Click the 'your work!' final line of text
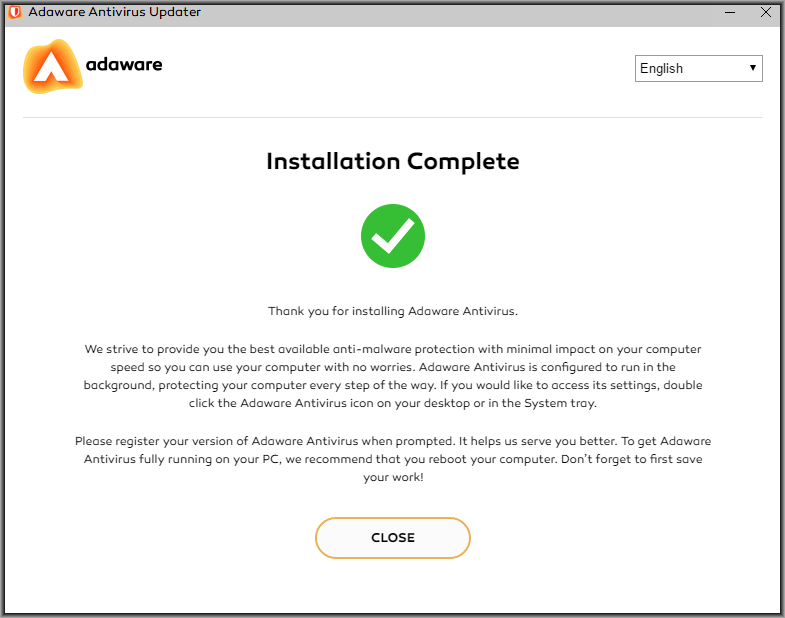 (393, 477)
